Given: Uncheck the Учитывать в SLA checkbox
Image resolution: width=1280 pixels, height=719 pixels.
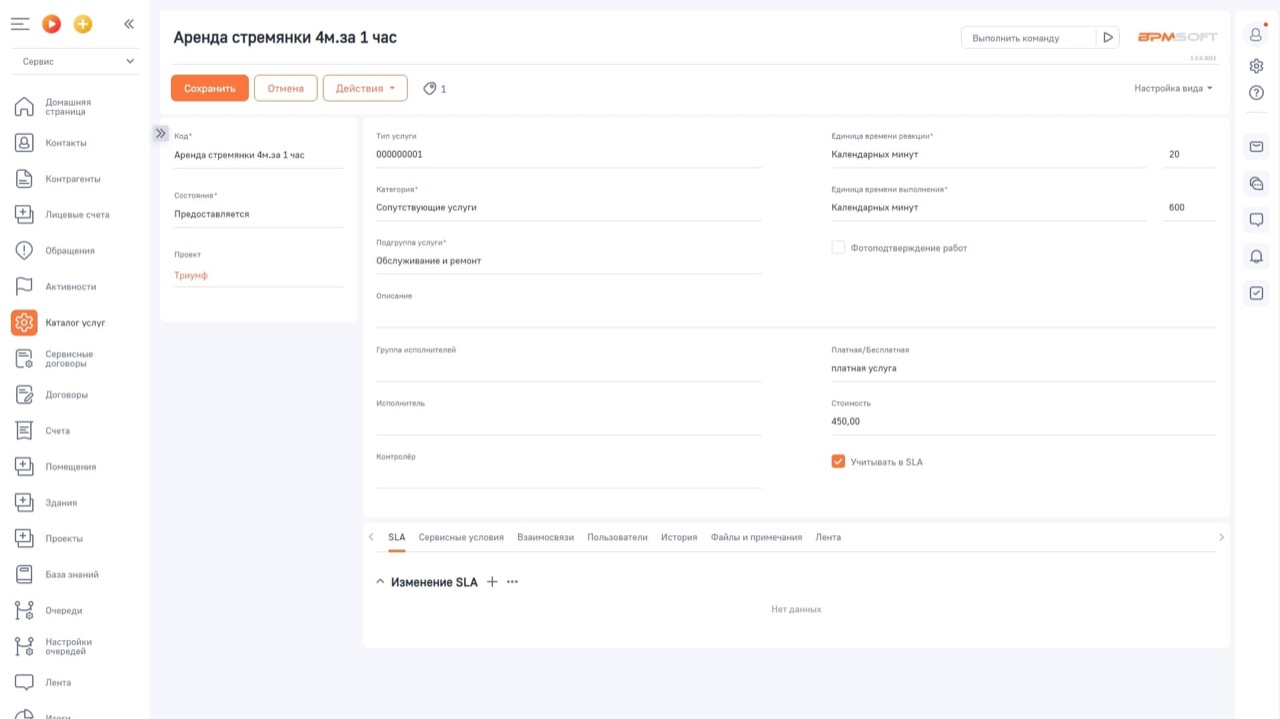Looking at the screenshot, I should point(838,462).
